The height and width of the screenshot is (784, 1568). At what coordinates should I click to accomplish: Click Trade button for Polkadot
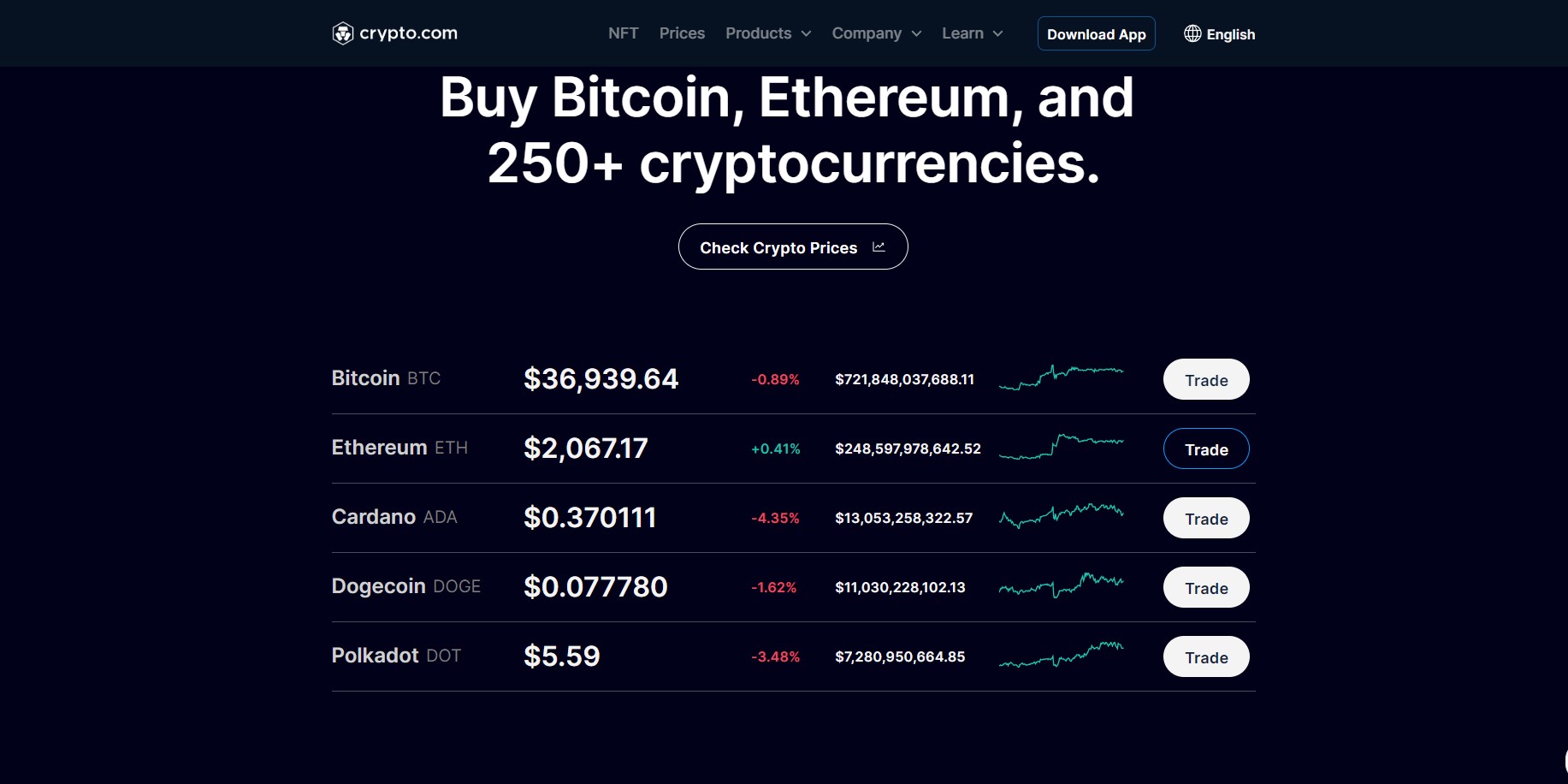point(1206,656)
